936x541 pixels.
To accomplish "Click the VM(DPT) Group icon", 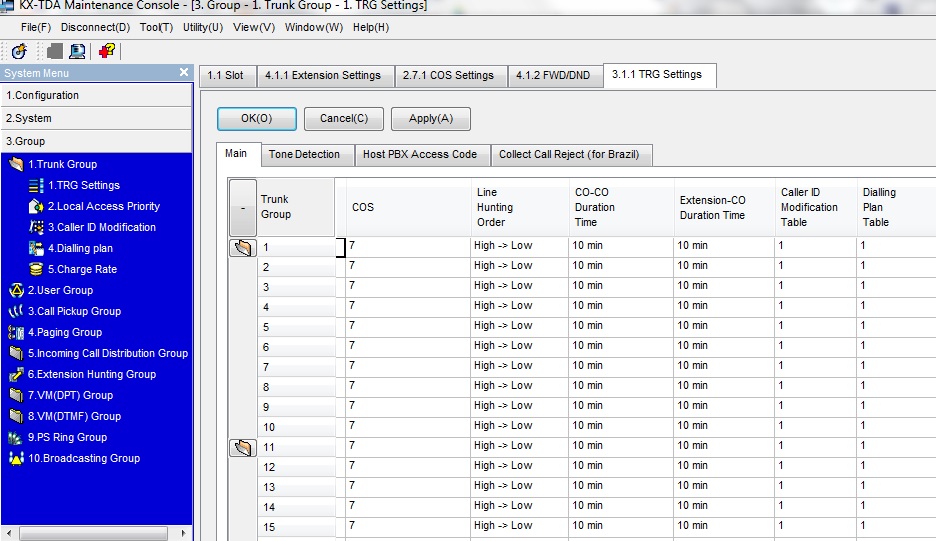I will click(x=16, y=395).
